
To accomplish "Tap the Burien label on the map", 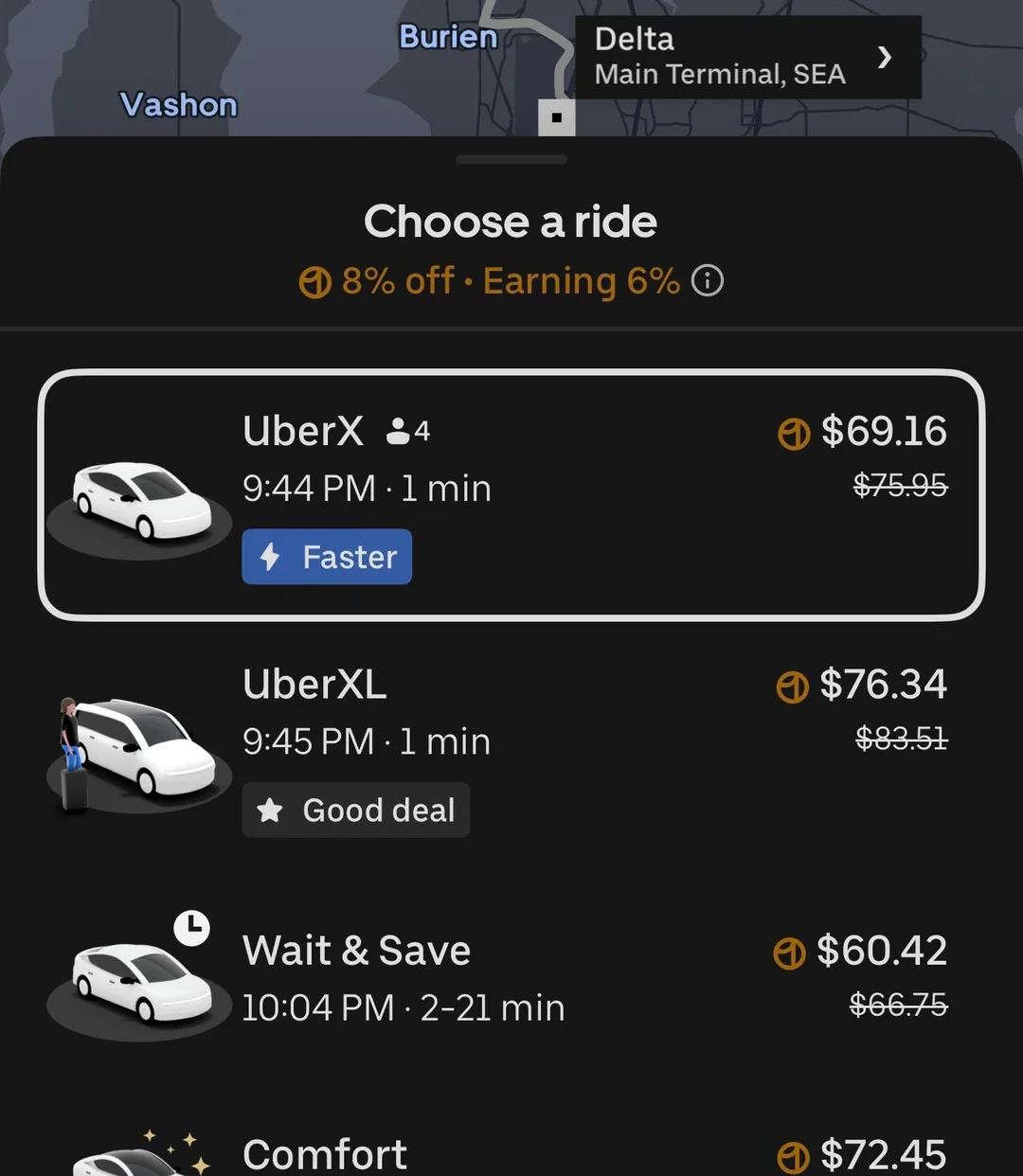I will (x=448, y=37).
